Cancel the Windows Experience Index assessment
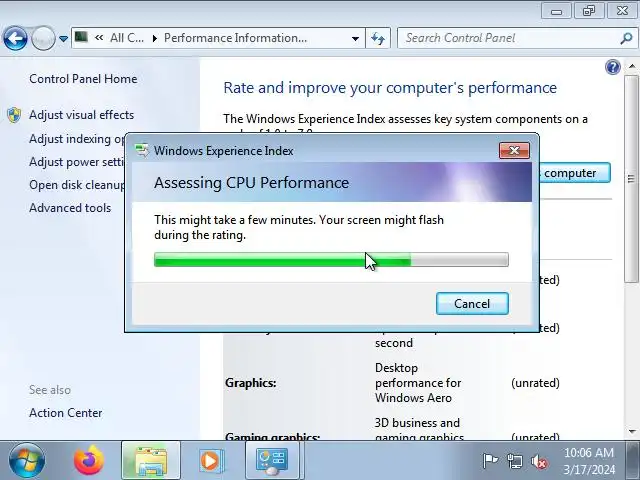Screen dimensions: 640x480 pyautogui.click(x=472, y=304)
